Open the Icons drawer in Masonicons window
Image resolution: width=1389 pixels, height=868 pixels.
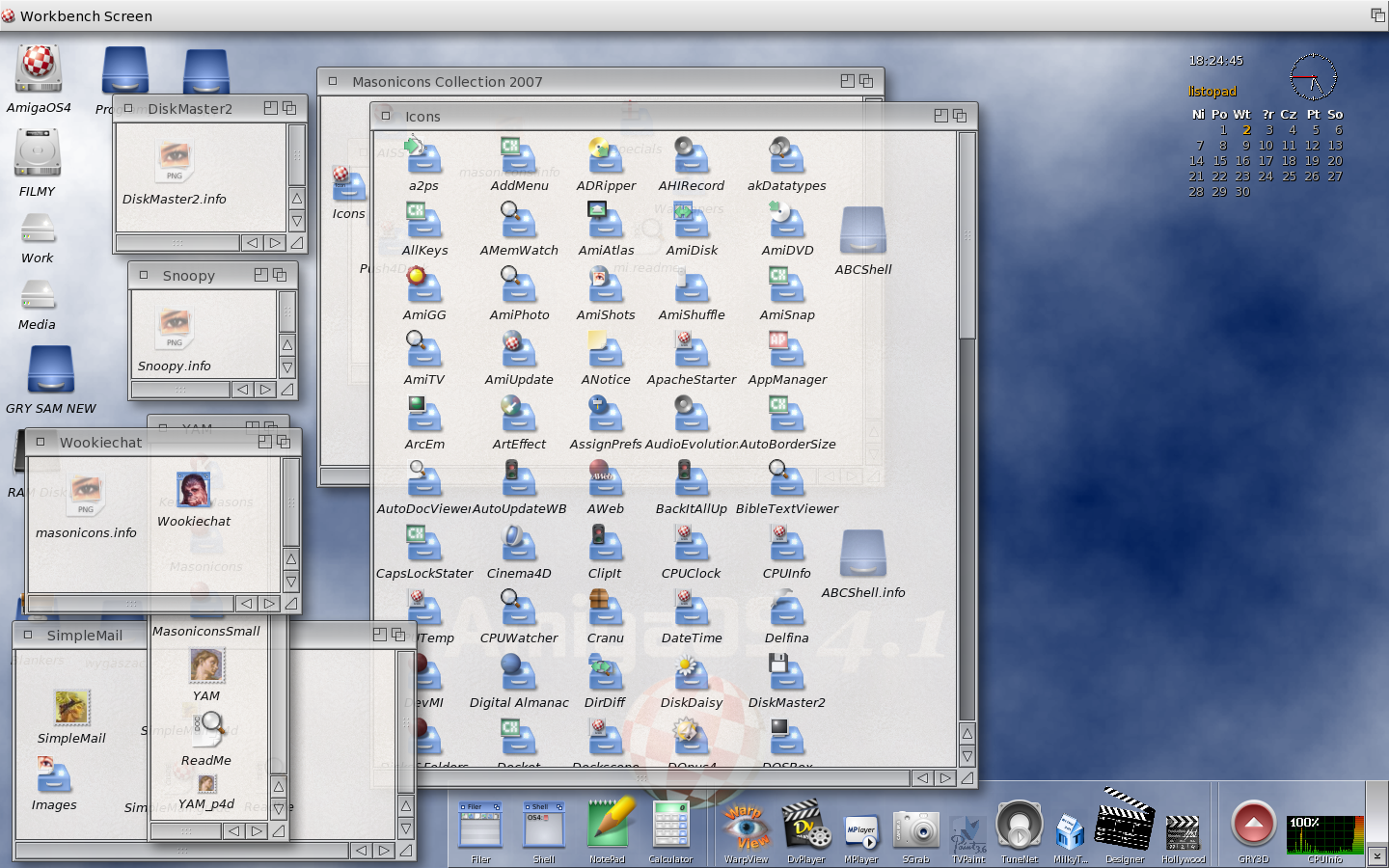click(x=348, y=184)
